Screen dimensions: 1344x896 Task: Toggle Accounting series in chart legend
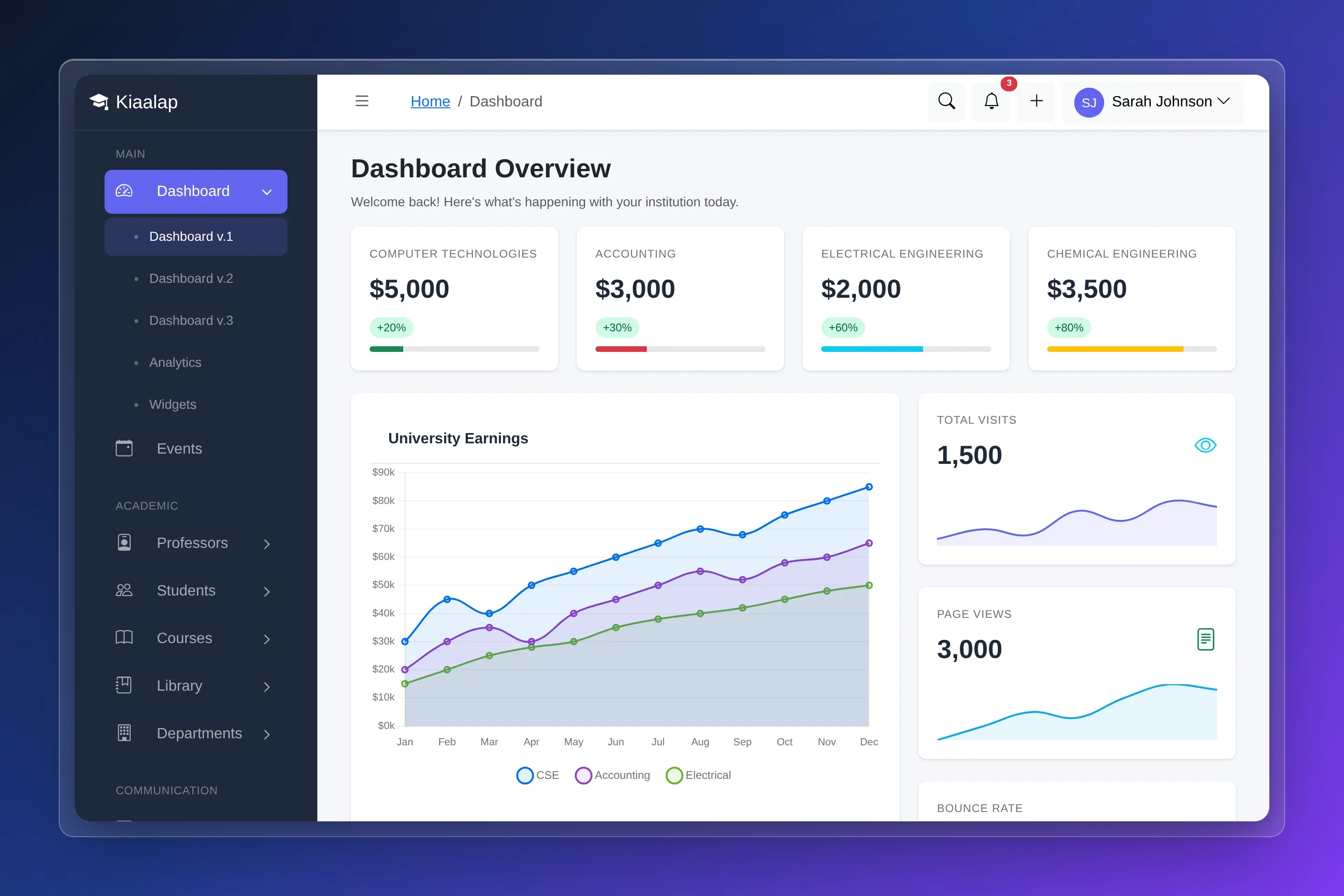612,775
